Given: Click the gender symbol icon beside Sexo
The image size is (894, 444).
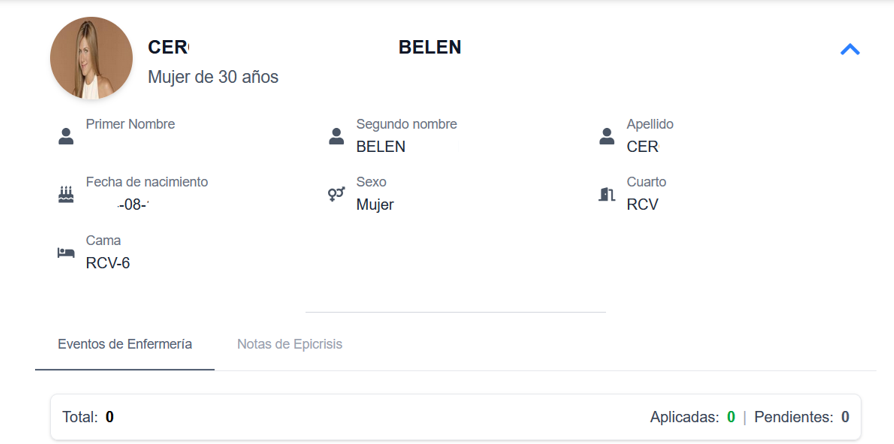Looking at the screenshot, I should tap(337, 194).
